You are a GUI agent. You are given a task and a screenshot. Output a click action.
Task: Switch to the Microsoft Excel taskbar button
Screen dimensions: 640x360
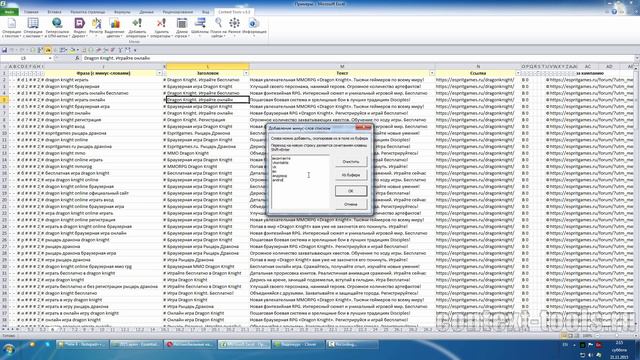244,344
